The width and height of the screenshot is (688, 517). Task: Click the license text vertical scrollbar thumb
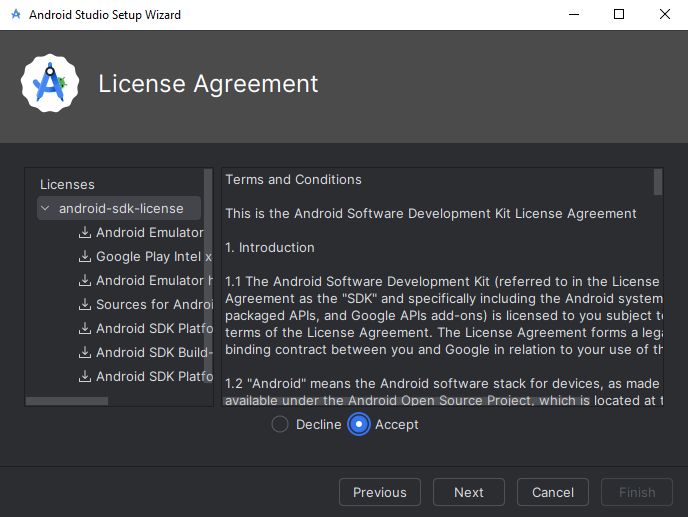[x=658, y=182]
